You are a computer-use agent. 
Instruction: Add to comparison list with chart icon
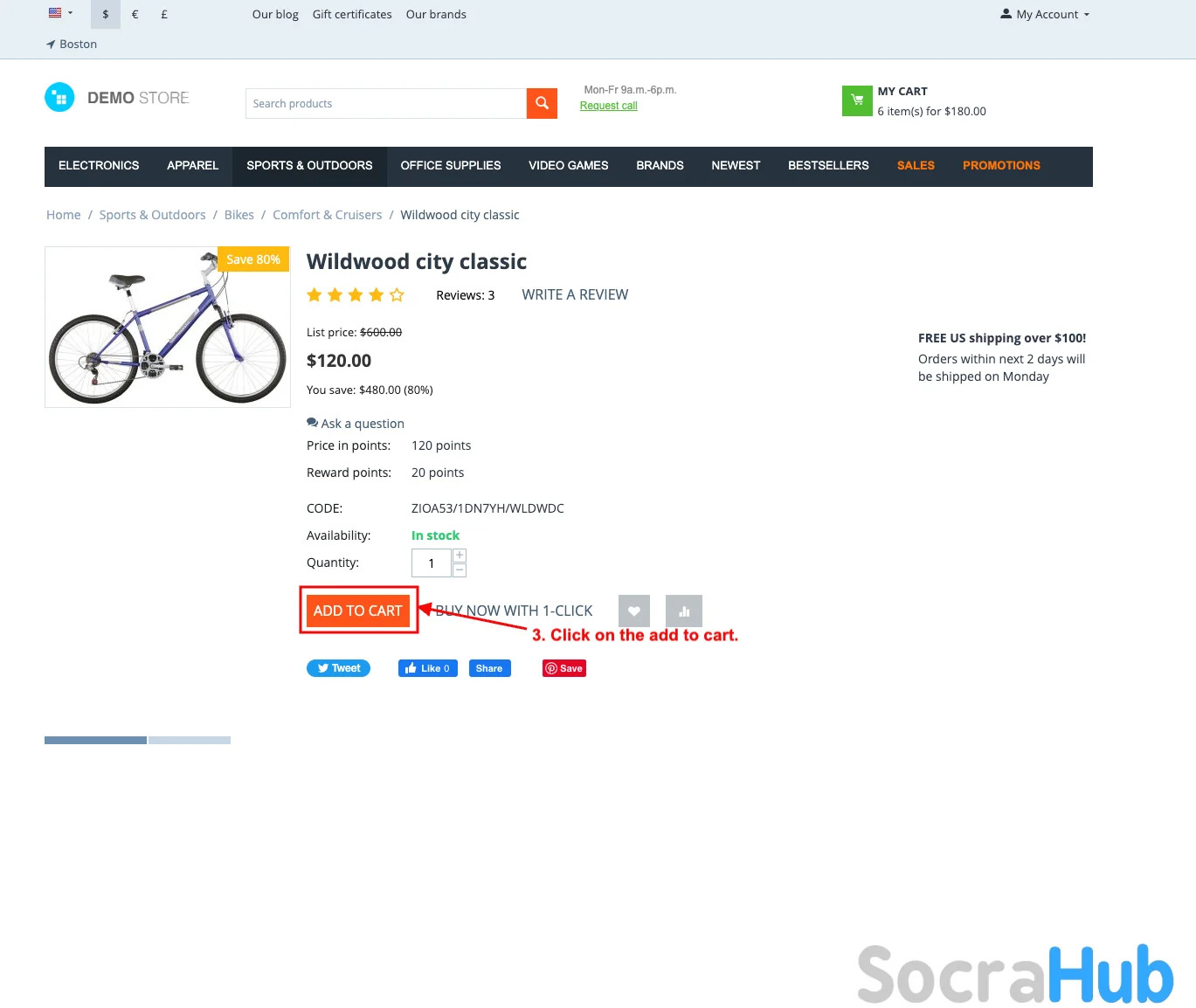click(x=684, y=611)
